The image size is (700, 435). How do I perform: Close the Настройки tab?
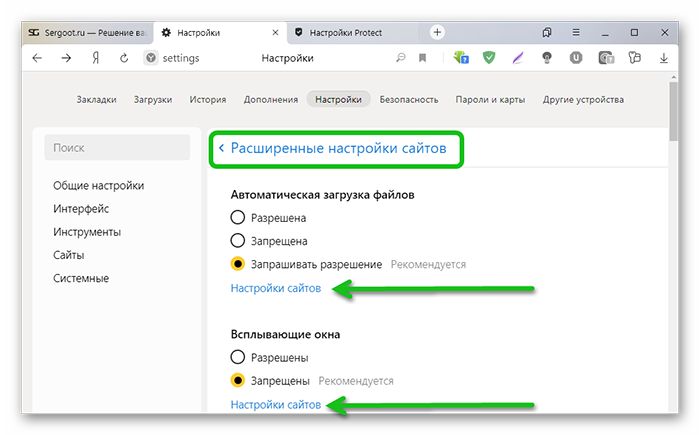point(275,33)
